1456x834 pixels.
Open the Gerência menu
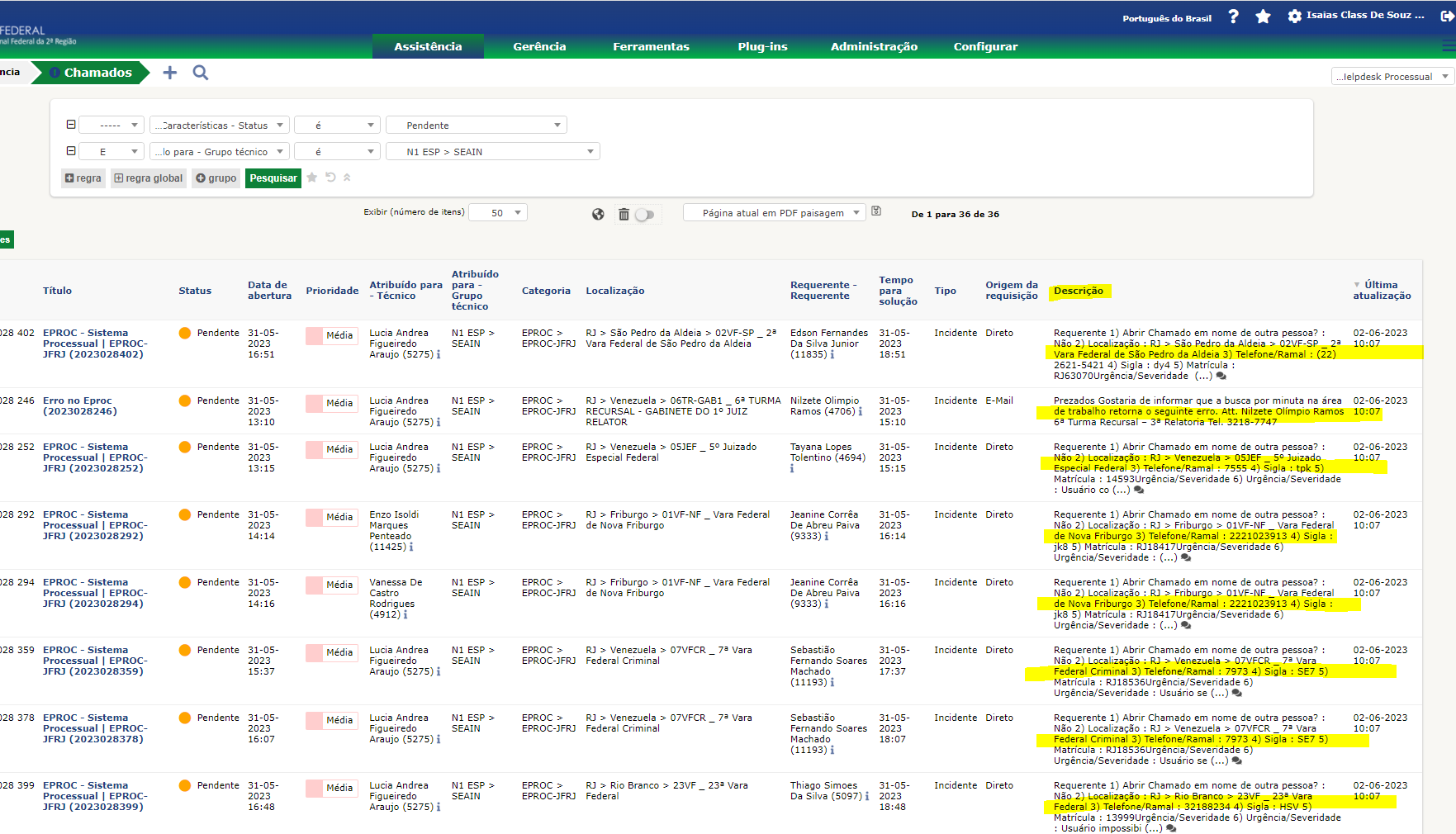click(539, 46)
